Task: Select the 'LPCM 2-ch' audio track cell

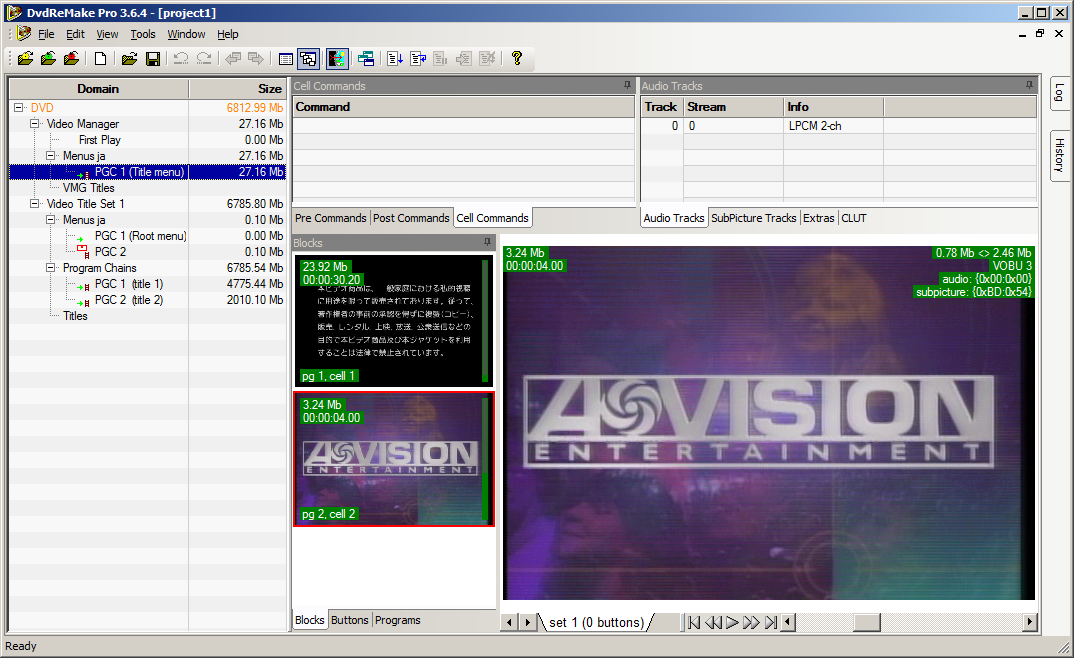Action: coord(834,126)
